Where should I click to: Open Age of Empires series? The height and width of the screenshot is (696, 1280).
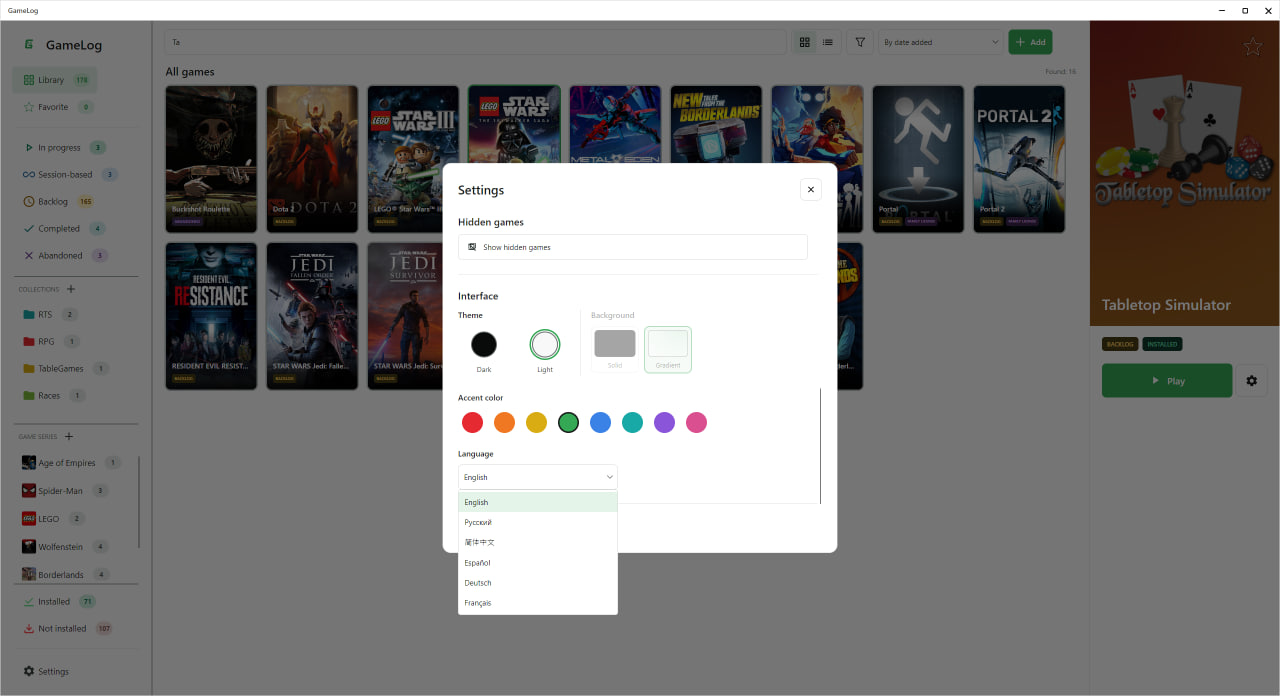click(x=71, y=463)
